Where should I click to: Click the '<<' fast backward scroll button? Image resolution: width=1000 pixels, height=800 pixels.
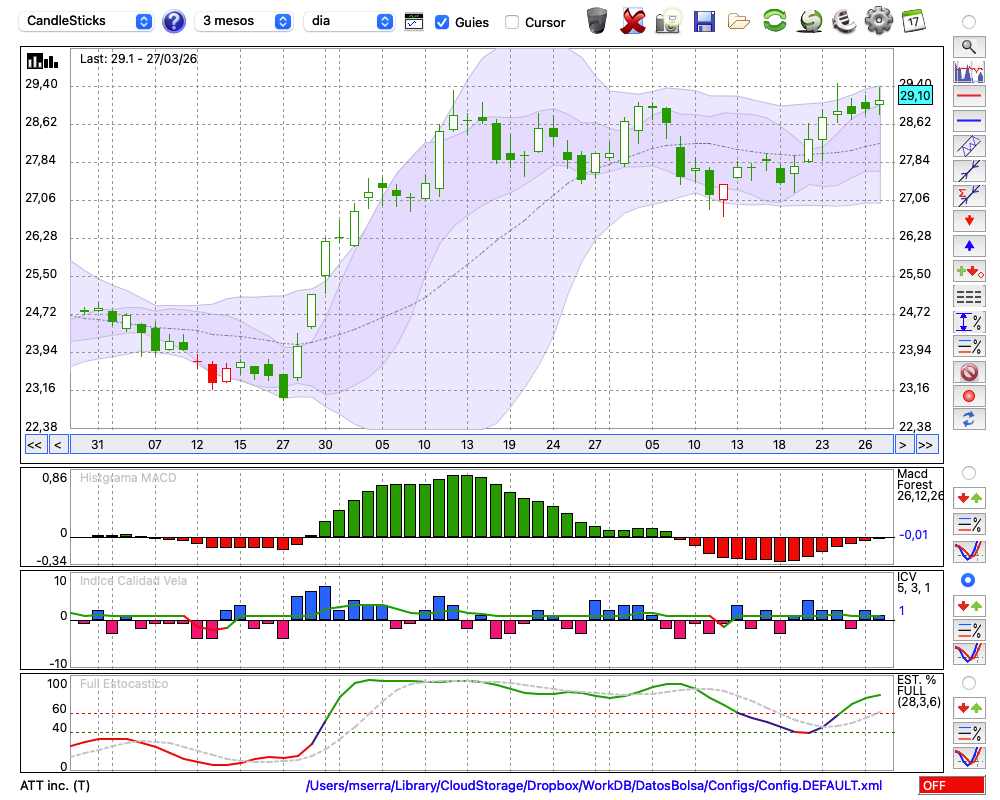pos(34,445)
